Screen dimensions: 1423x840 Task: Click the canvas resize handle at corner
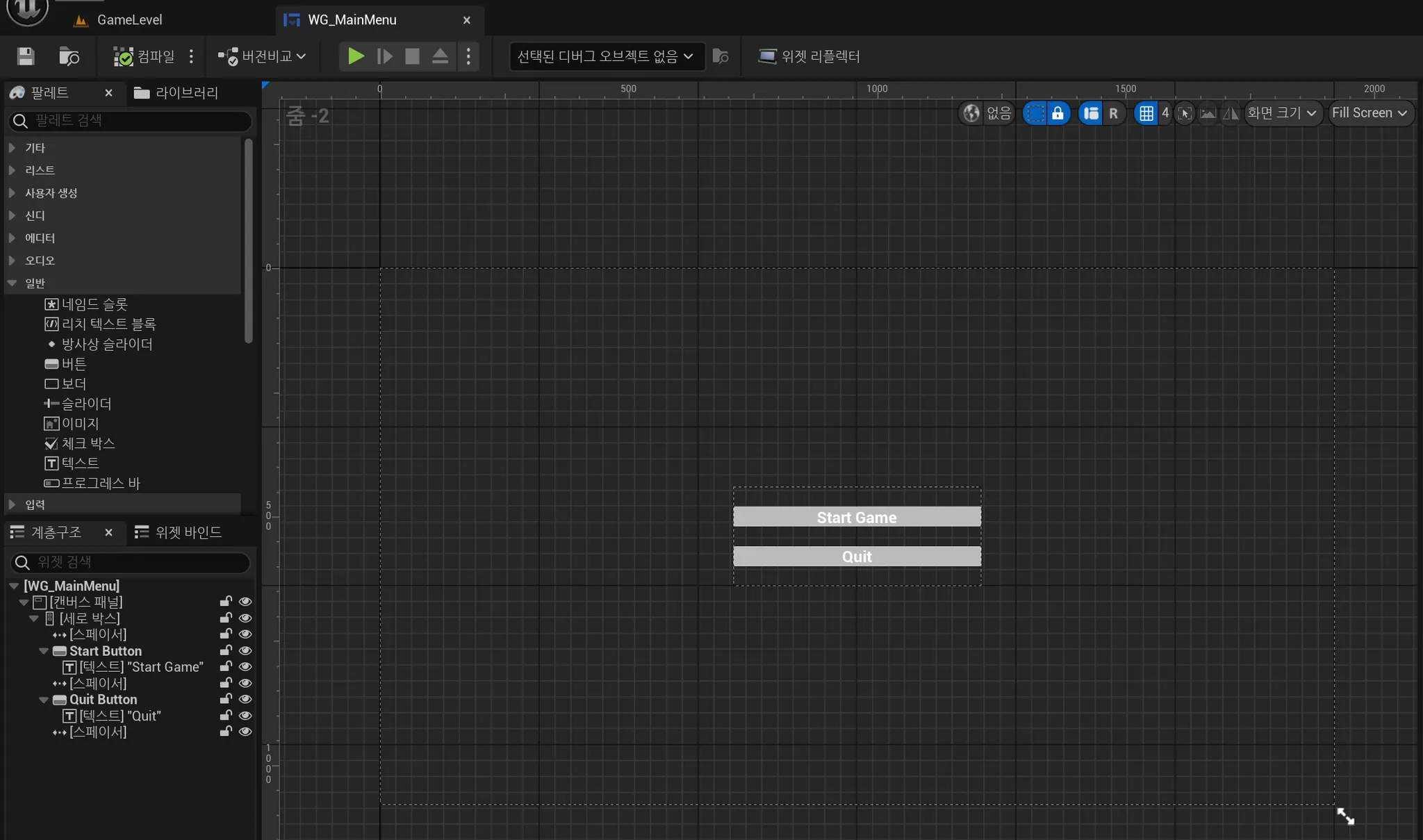[1345, 816]
